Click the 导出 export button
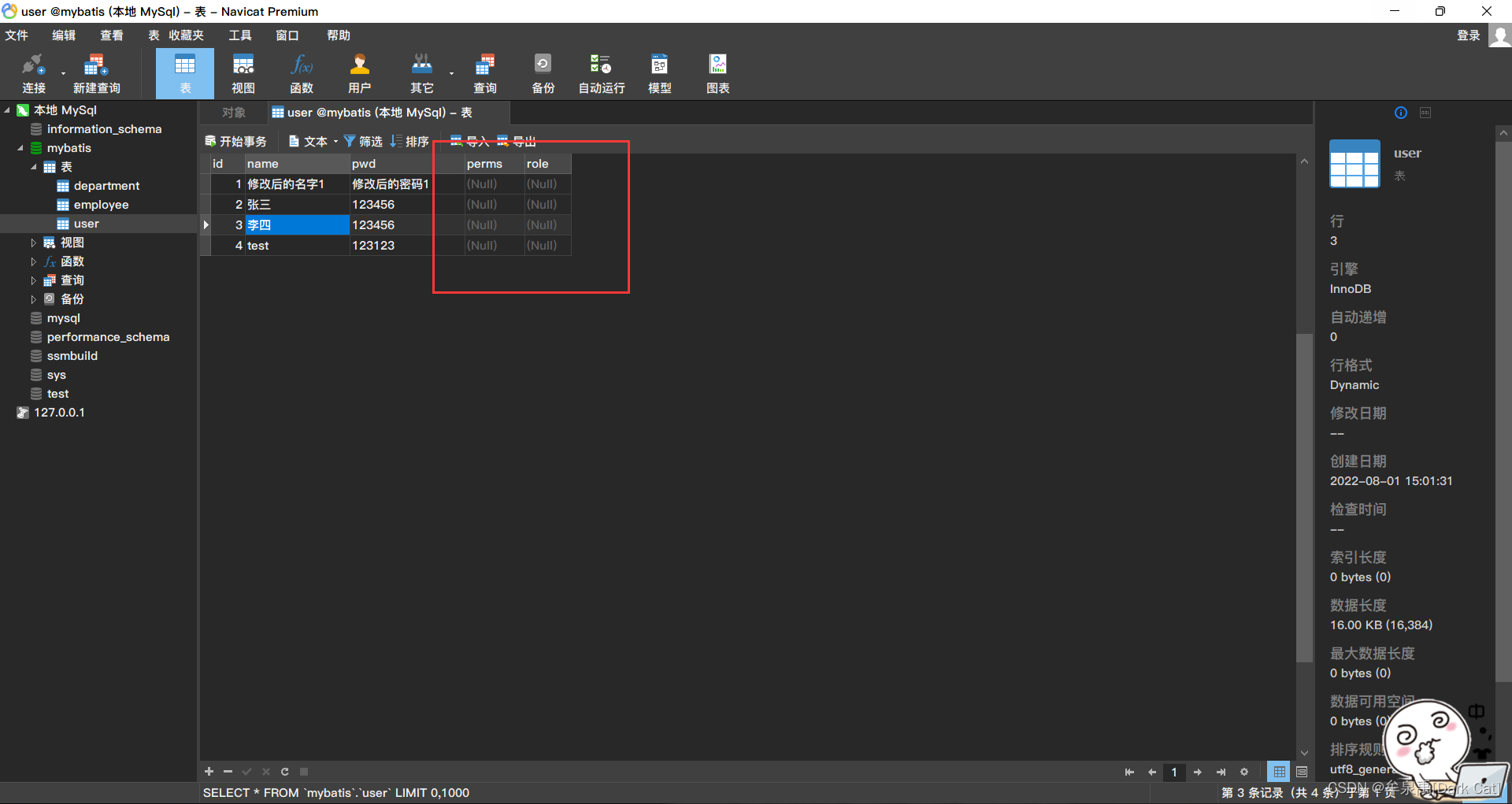The image size is (1512, 804). (516, 142)
